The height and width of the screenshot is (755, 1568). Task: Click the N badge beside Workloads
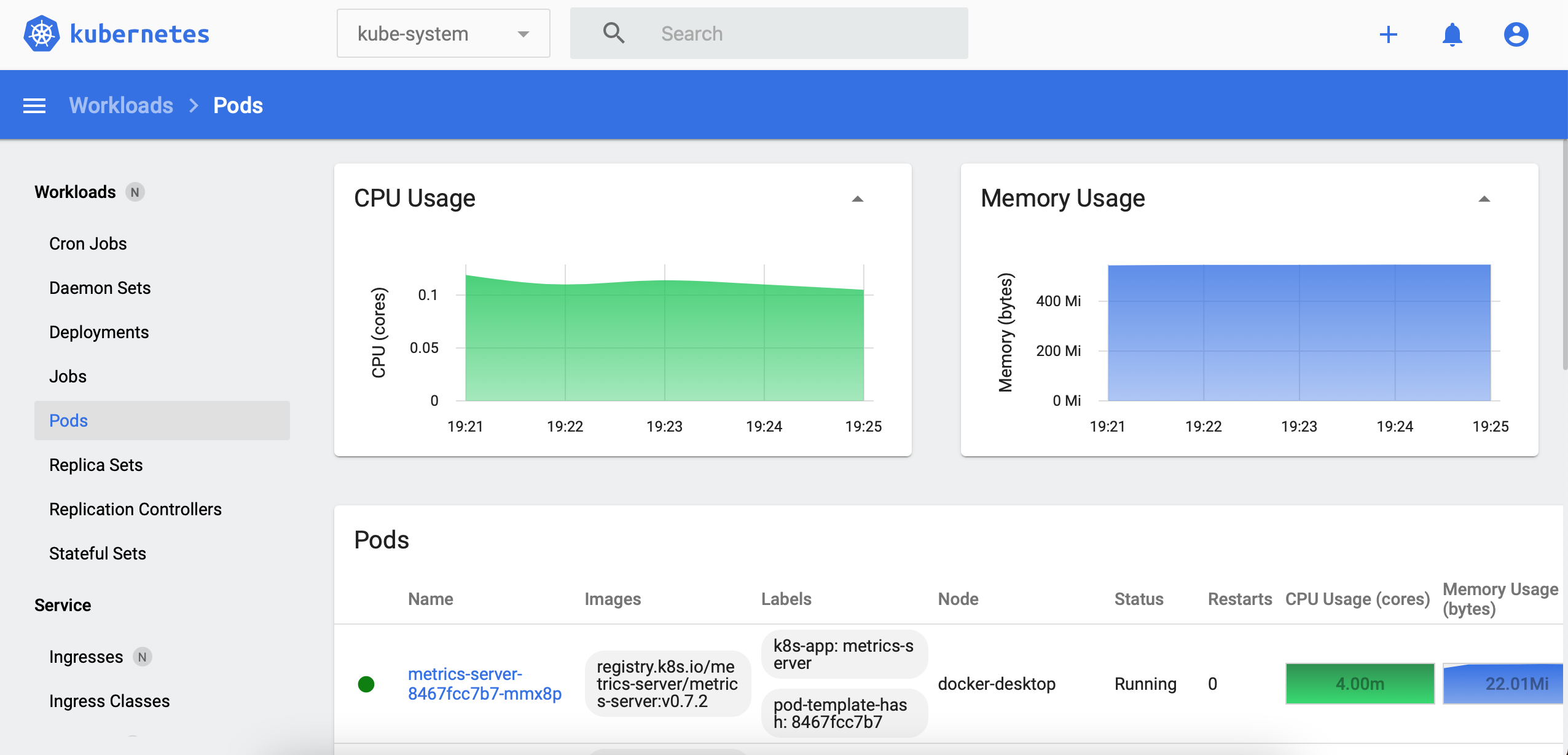tap(135, 192)
